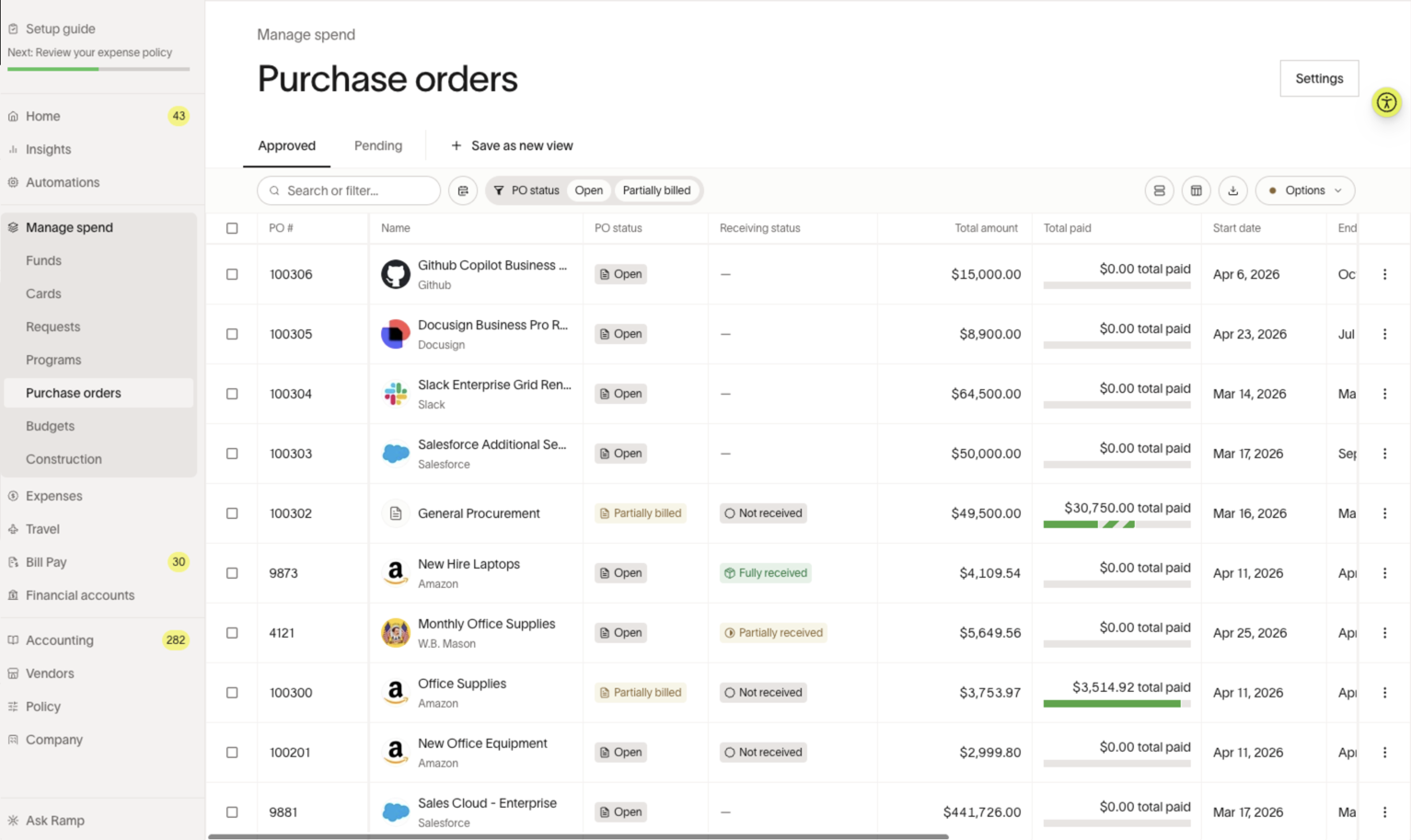Click Ask Ramp
The image size is (1411, 840).
tap(55, 821)
